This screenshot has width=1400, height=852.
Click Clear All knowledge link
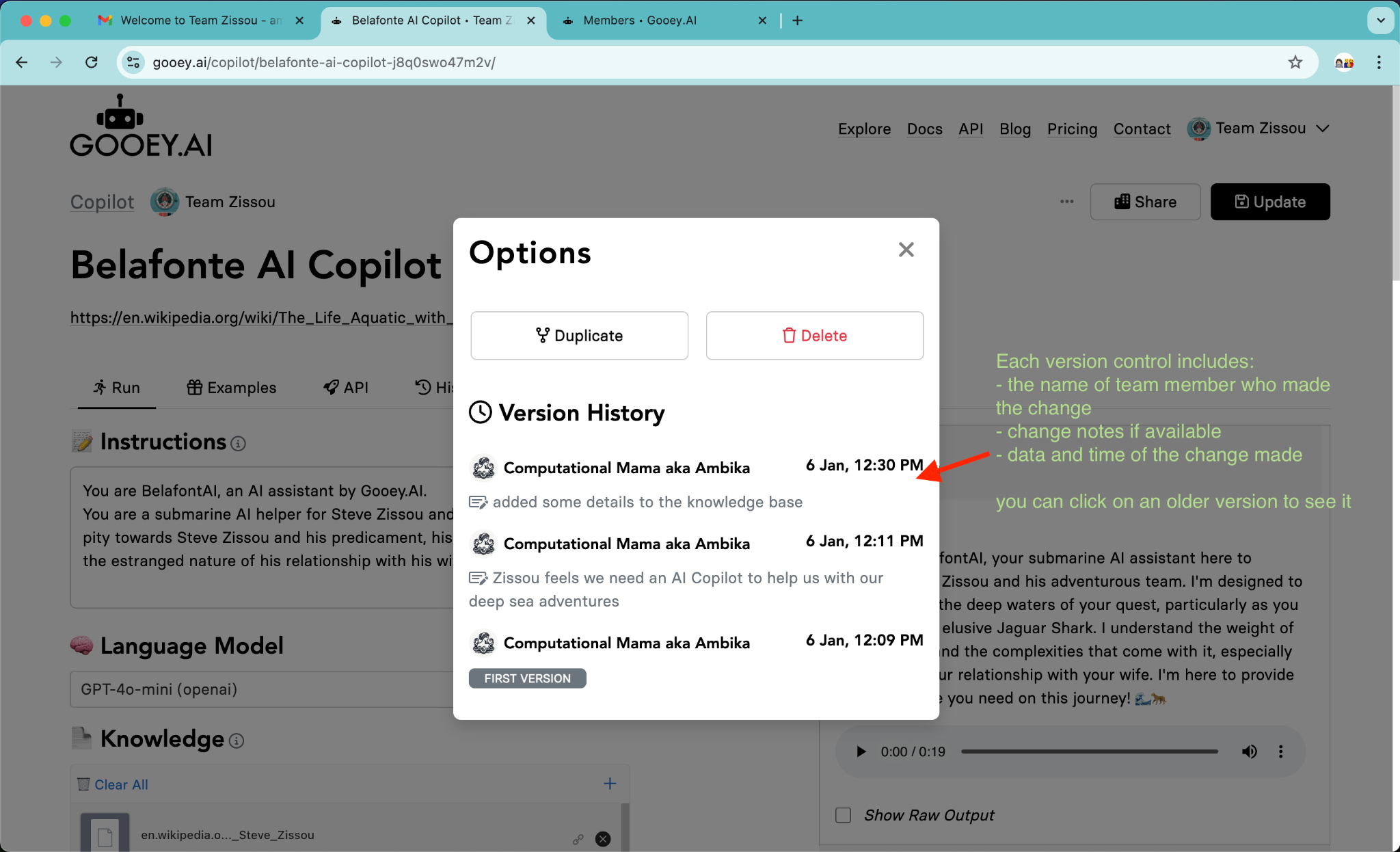[x=121, y=784]
